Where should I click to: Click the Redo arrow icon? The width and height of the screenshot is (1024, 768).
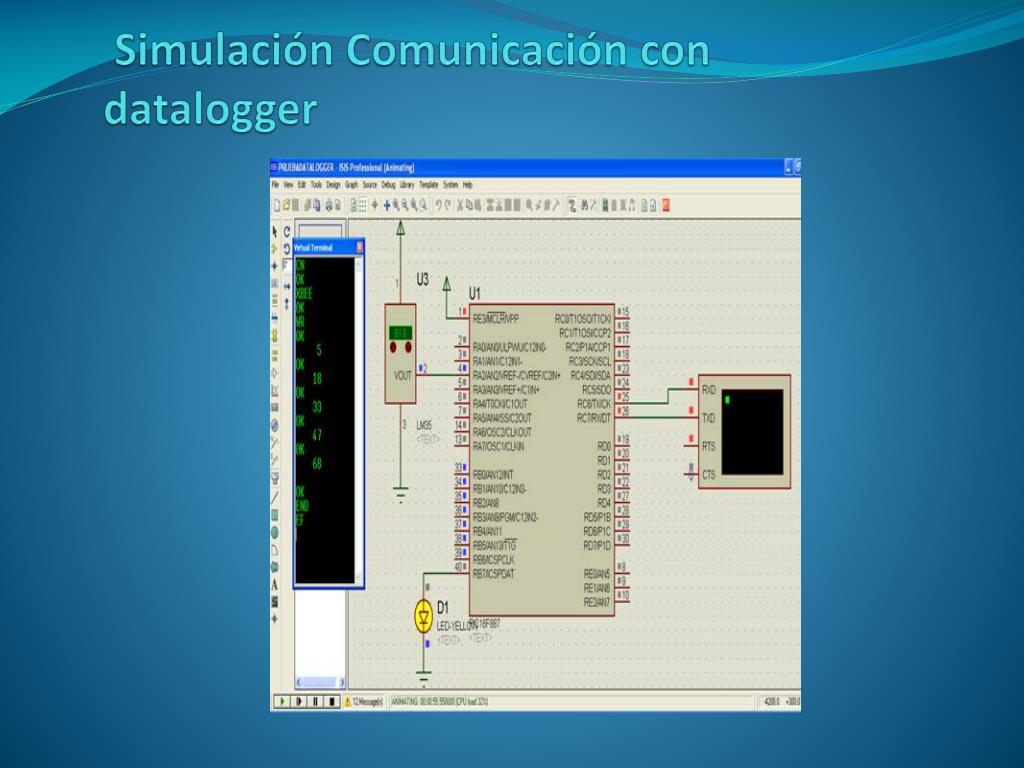(447, 206)
